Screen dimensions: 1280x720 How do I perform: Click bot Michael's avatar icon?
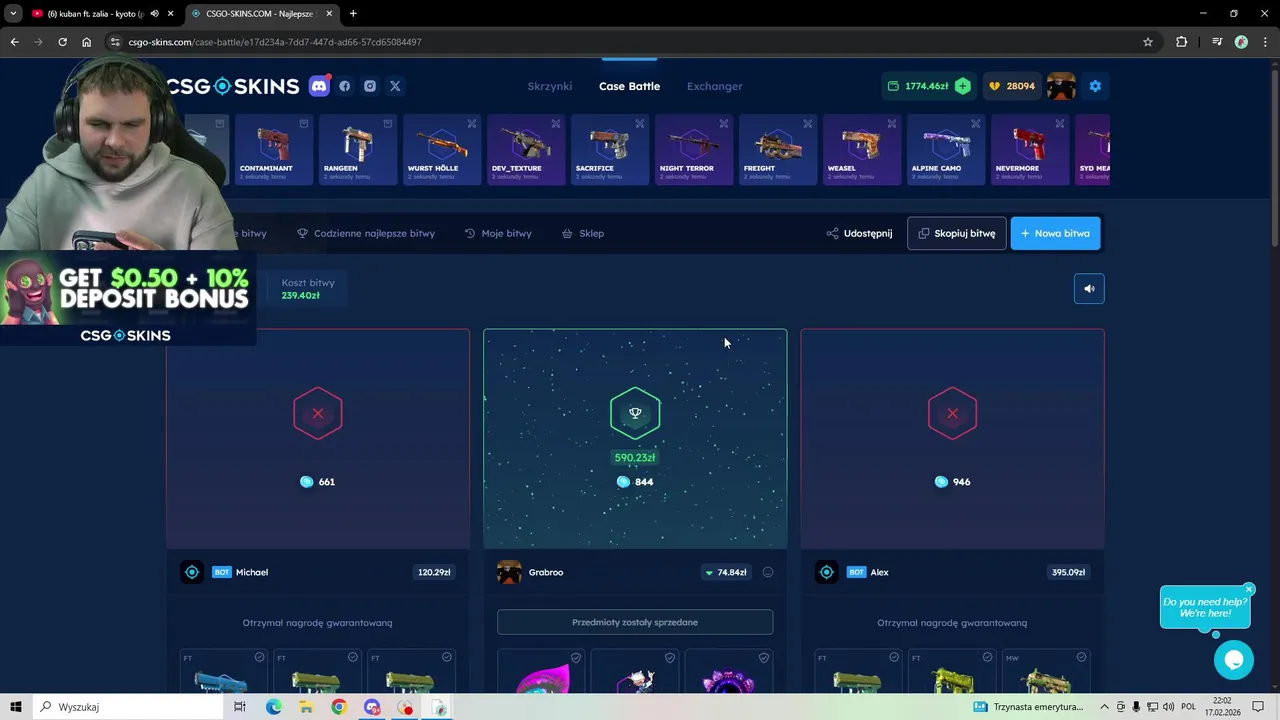[192, 572]
